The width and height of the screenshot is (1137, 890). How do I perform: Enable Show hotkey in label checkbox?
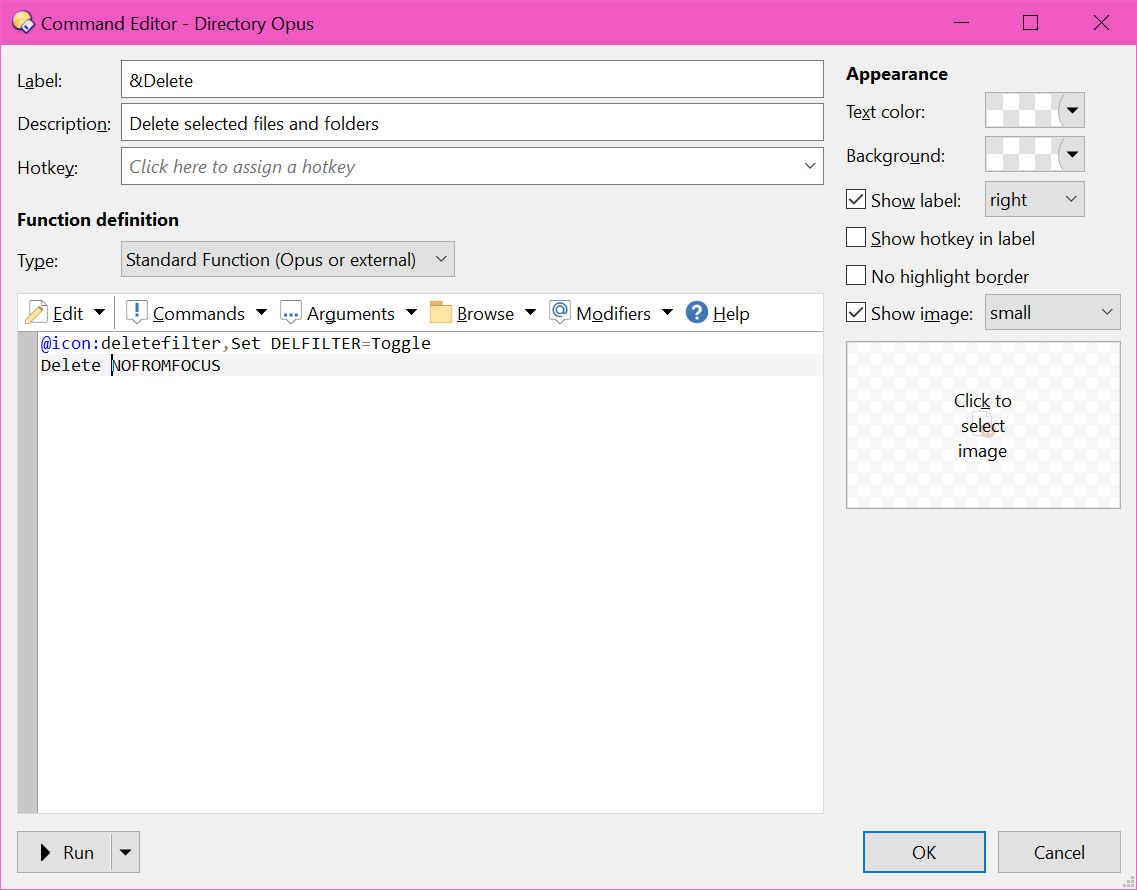[x=856, y=238]
